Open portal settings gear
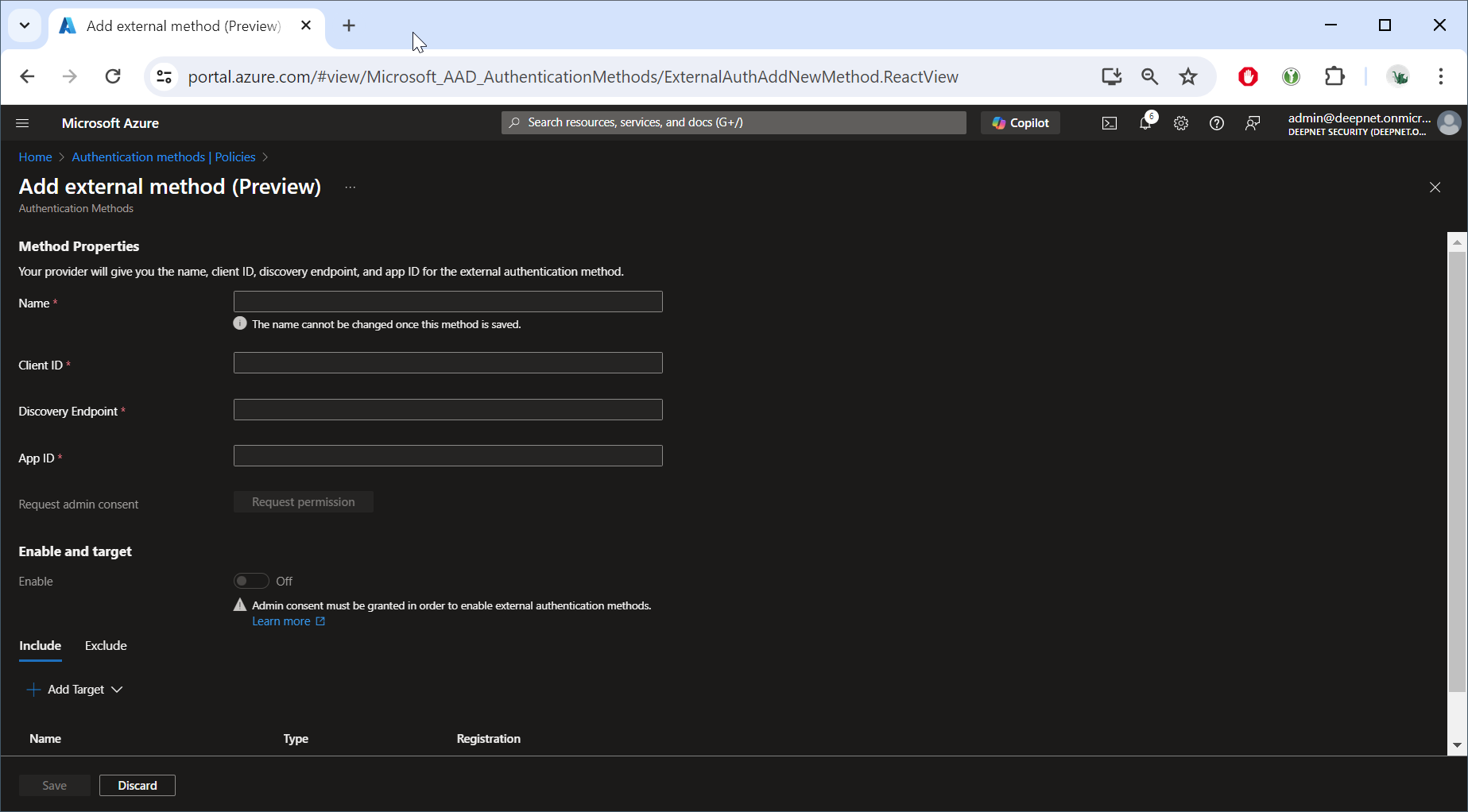Screen dimensions: 1468x812 [1181, 123]
